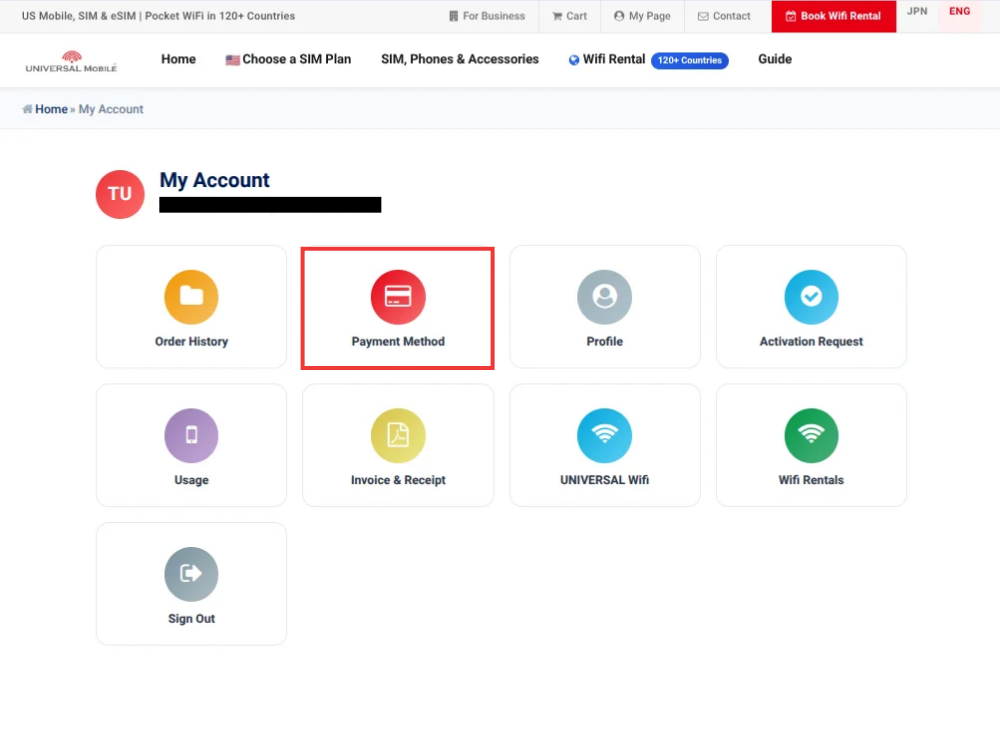Click the US flag icon in navigation
This screenshot has width=1000, height=740.
pos(233,60)
